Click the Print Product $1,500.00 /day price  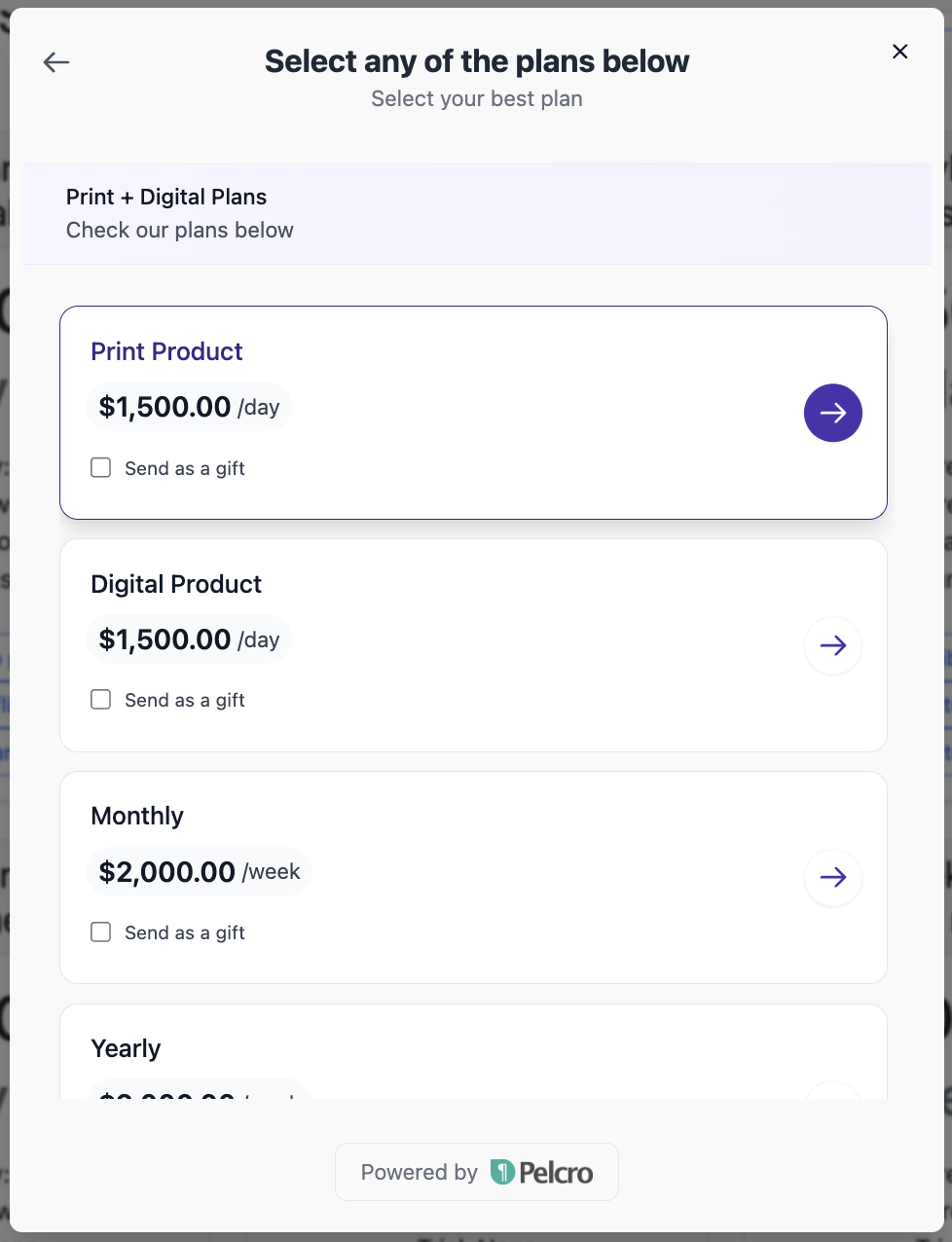click(x=189, y=407)
